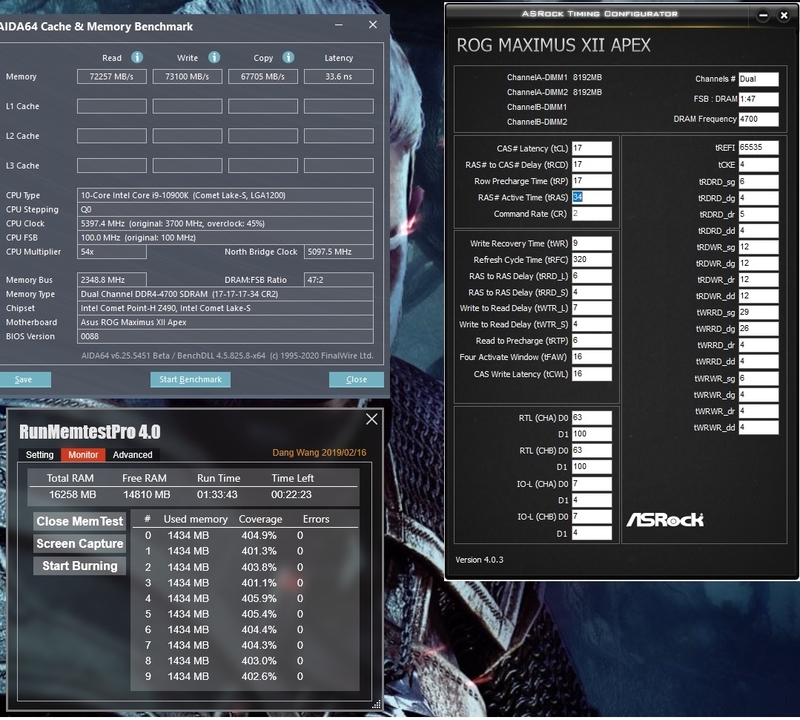Image resolution: width=800 pixels, height=720 pixels.
Task: Close the AIDA64 benchmark window via title X
Action: click(373, 24)
